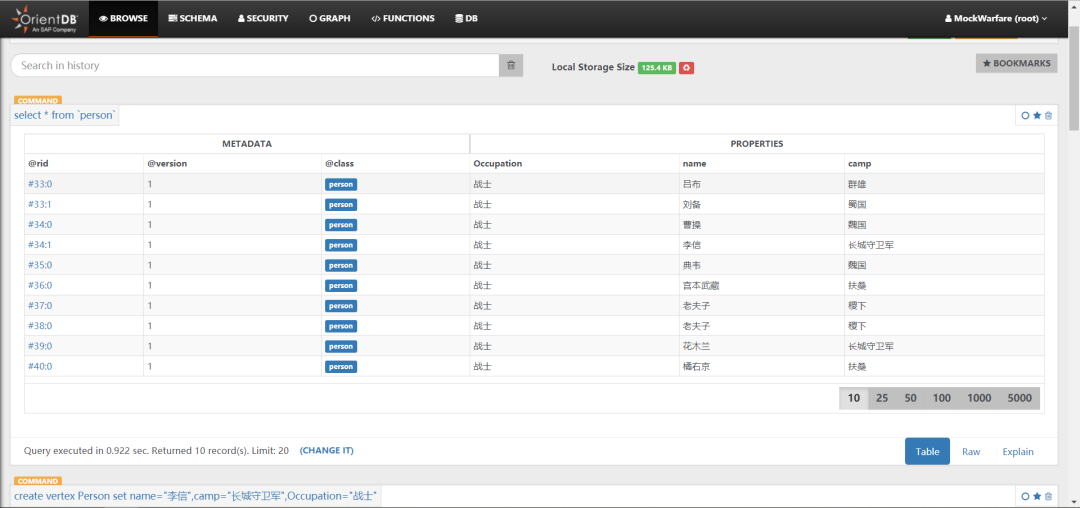Viewport: 1080px width, 508px height.
Task: Set page size to 10
Action: (x=853, y=398)
